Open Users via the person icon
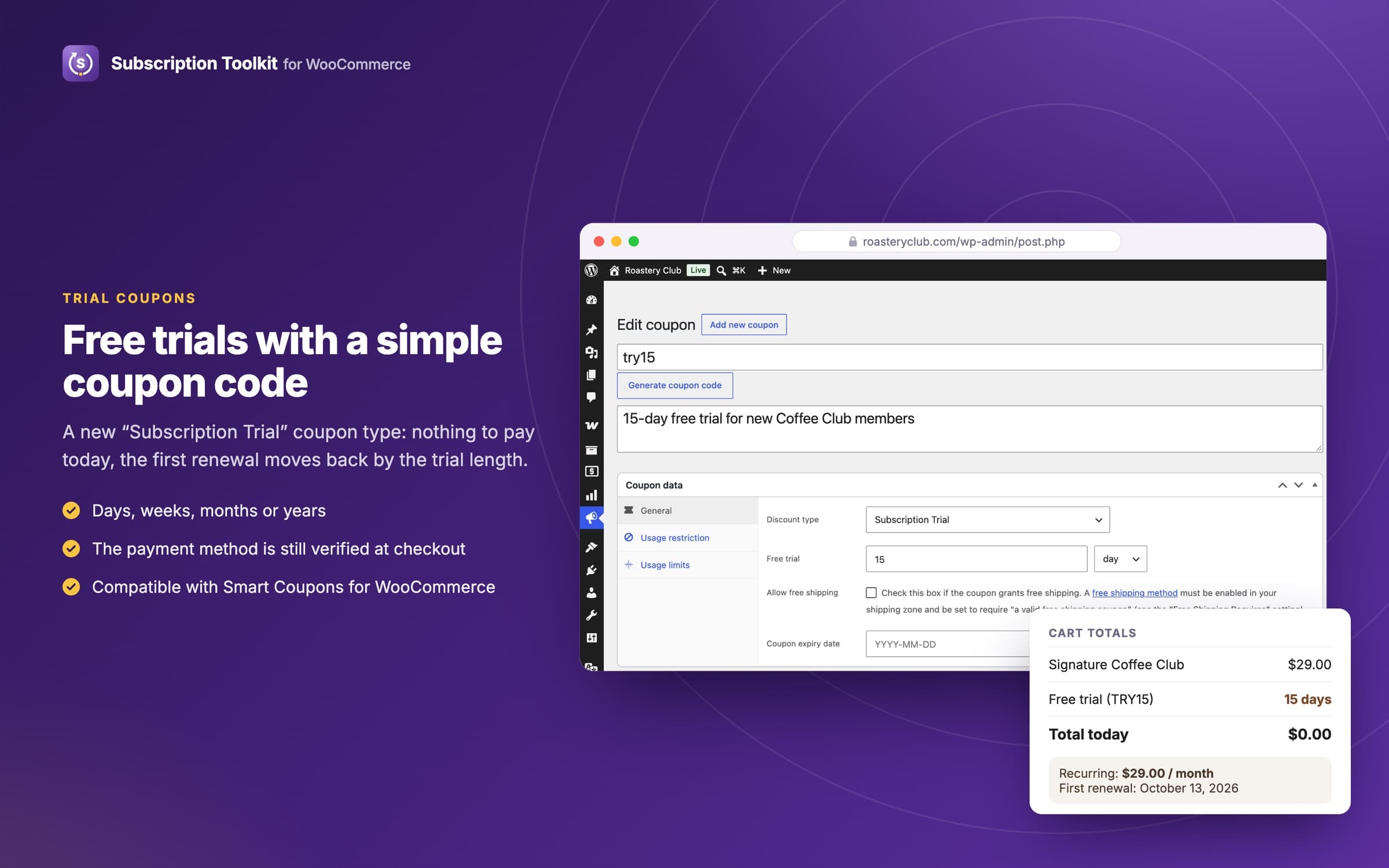Image resolution: width=1389 pixels, height=868 pixels. [591, 593]
